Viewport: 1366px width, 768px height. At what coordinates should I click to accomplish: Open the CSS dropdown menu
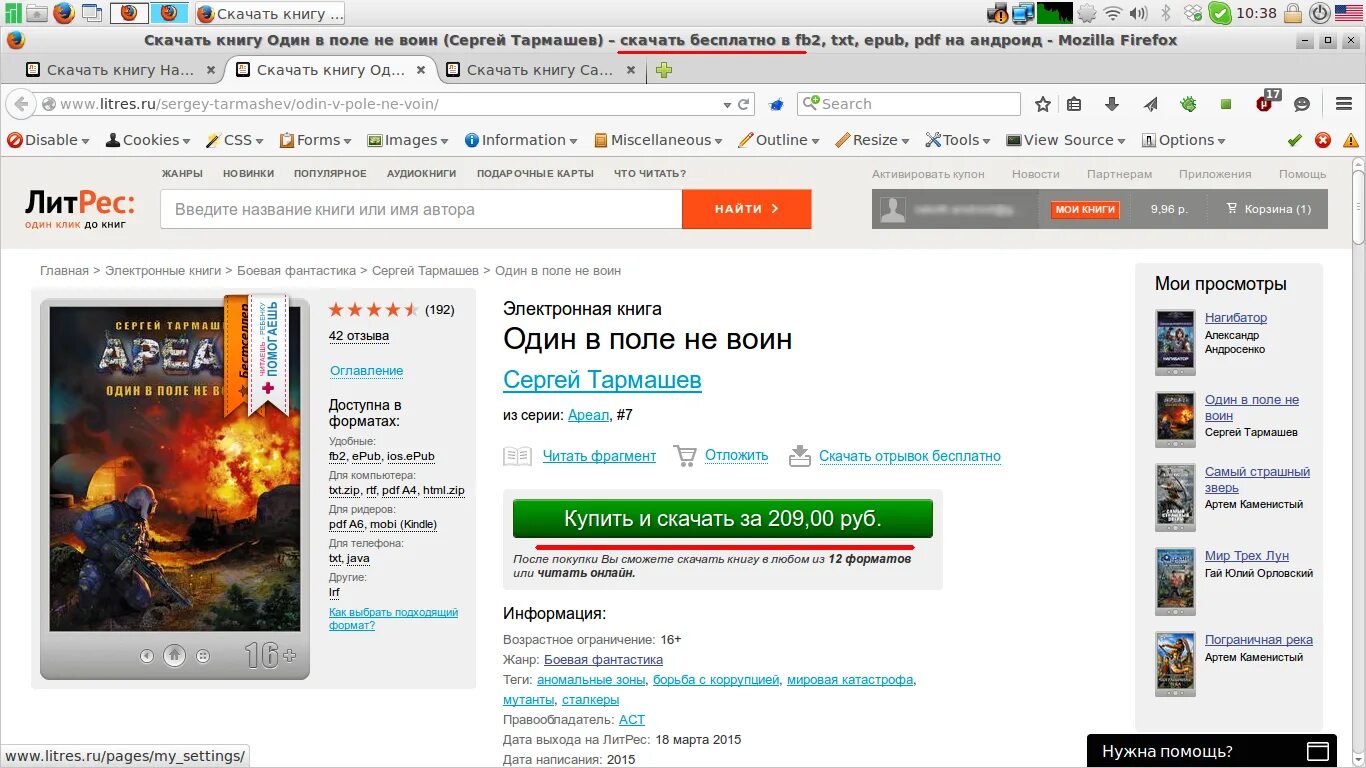(x=235, y=140)
